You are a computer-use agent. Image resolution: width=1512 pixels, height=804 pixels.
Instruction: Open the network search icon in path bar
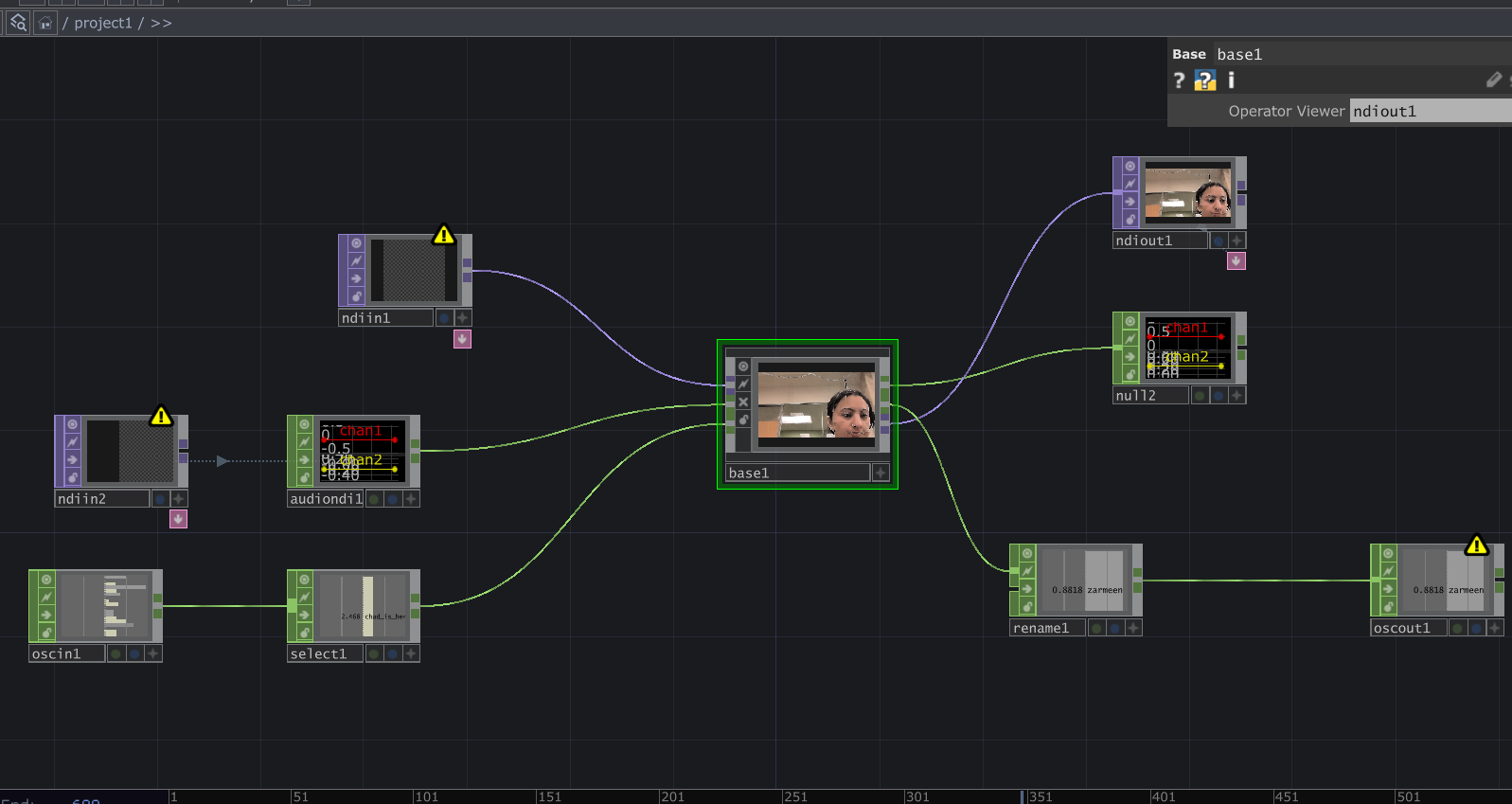[x=18, y=23]
